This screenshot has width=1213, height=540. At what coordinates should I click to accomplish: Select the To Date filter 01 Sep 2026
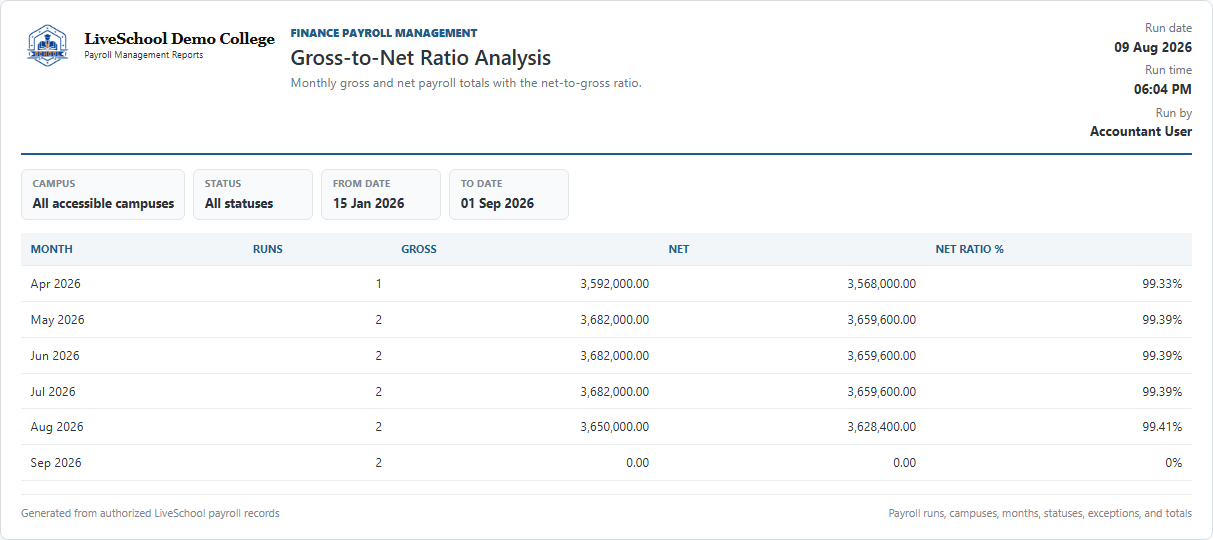point(509,194)
